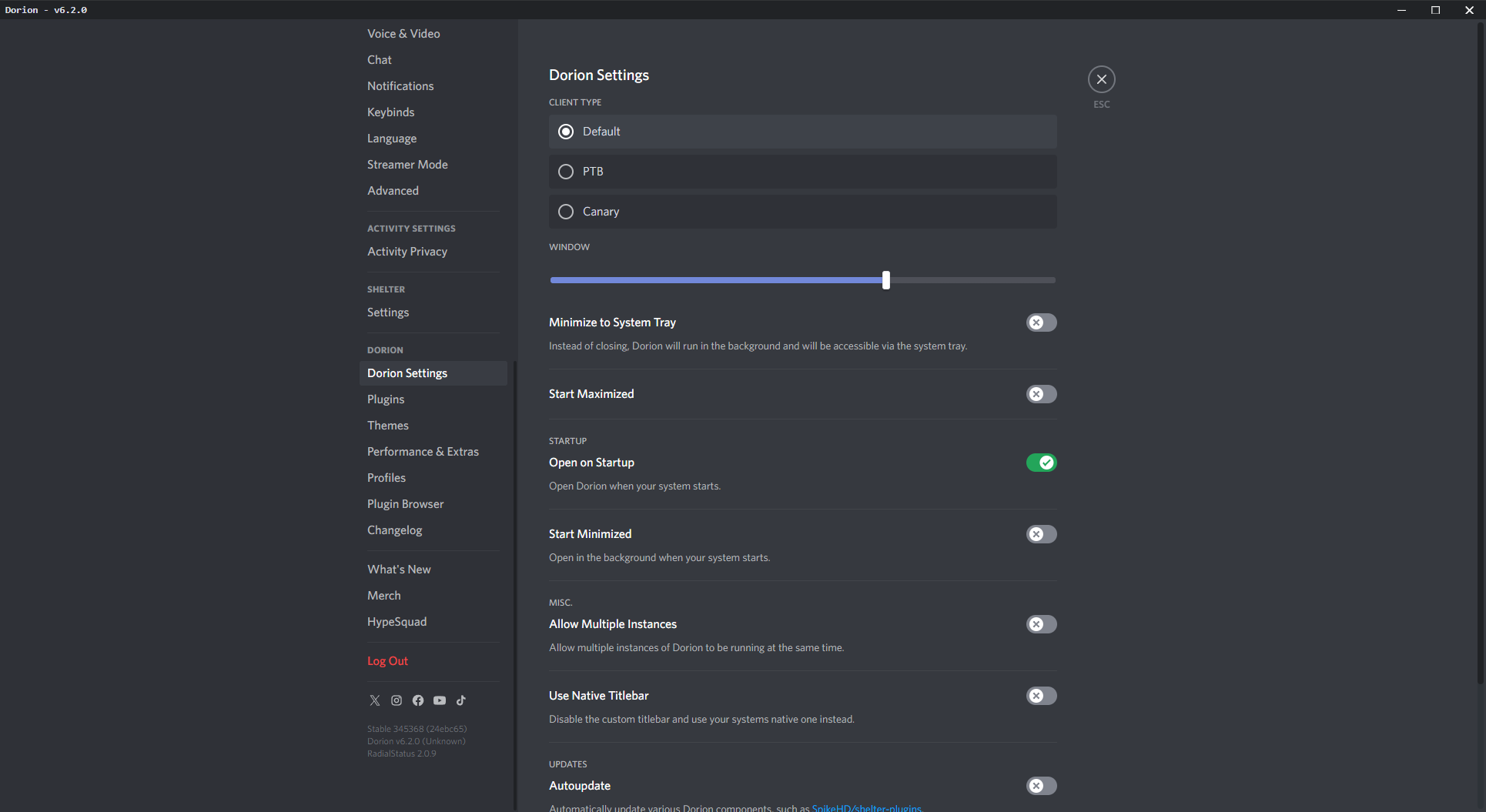Click the Stable 345368 build info text

417,729
